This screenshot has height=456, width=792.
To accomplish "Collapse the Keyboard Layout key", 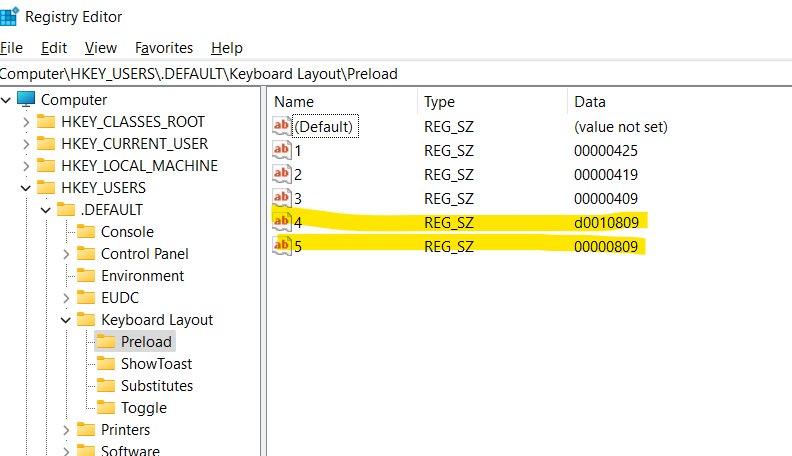I will (x=66, y=320).
